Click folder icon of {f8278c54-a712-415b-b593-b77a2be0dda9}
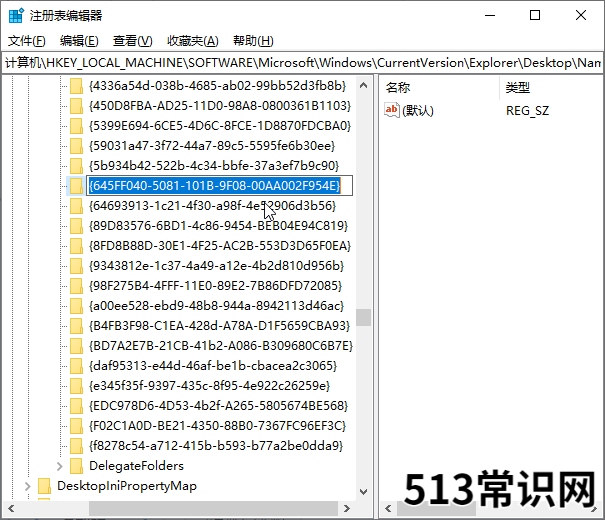The width and height of the screenshot is (605, 520). (x=76, y=446)
